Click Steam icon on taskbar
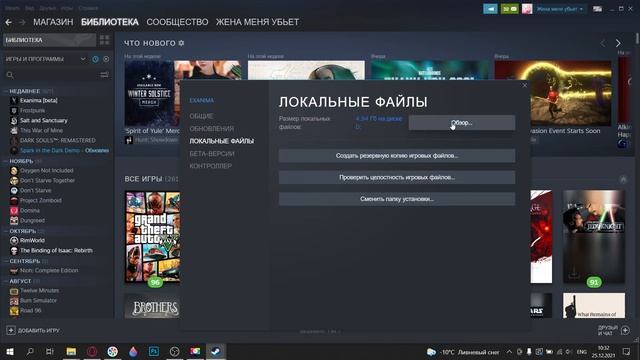Viewport: 640px width, 360px height. coord(216,351)
